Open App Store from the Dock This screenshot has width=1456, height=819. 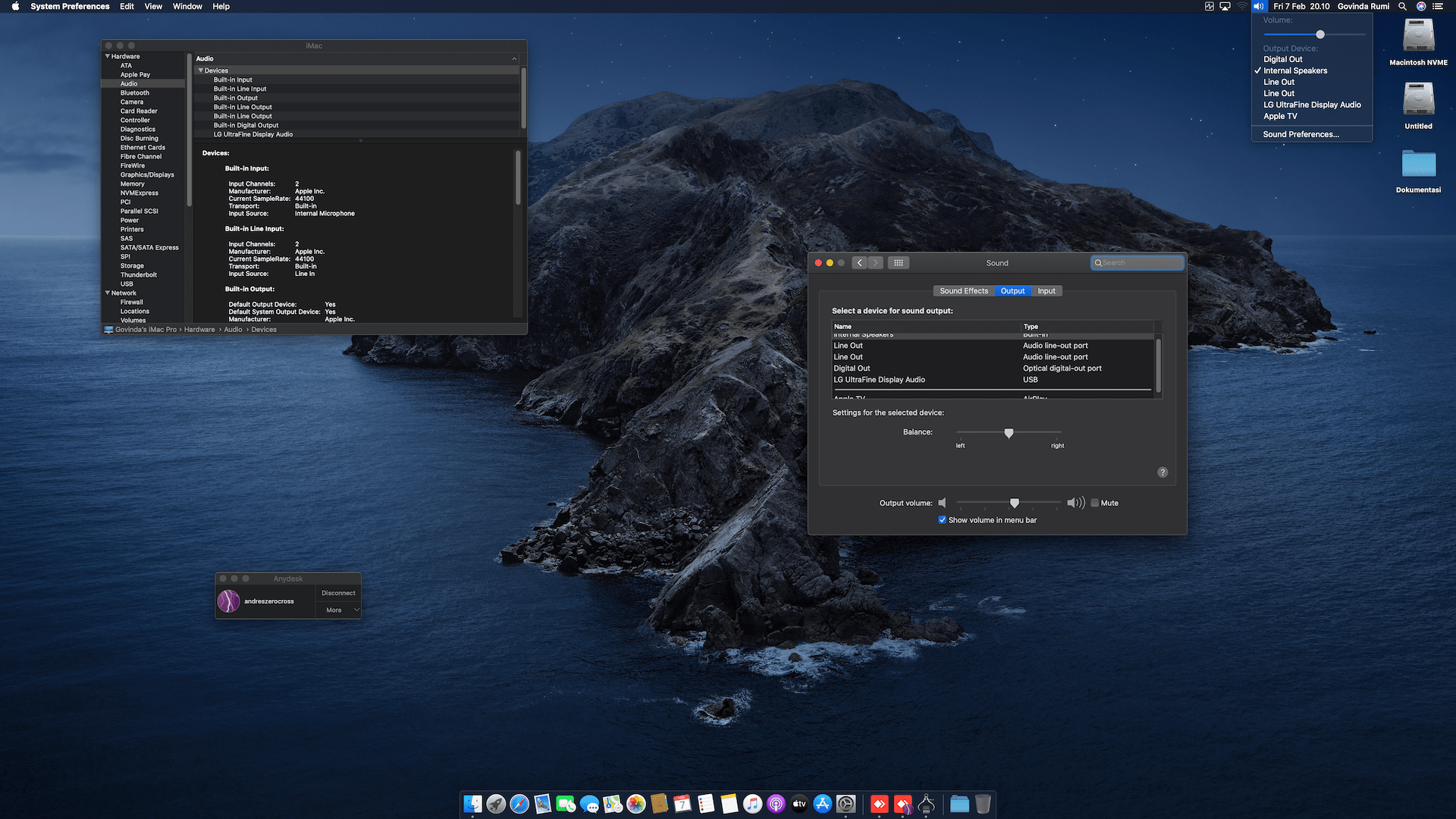(823, 804)
